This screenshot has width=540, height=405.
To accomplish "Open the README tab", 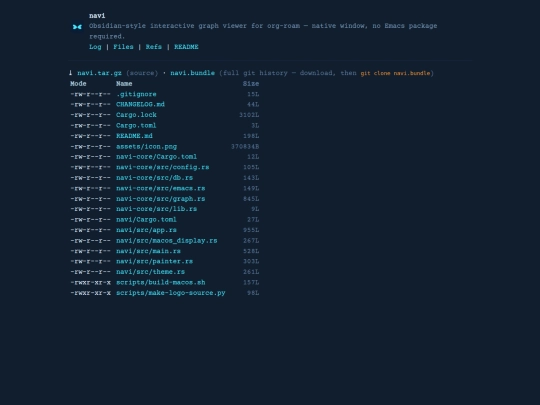I will click(x=186, y=47).
